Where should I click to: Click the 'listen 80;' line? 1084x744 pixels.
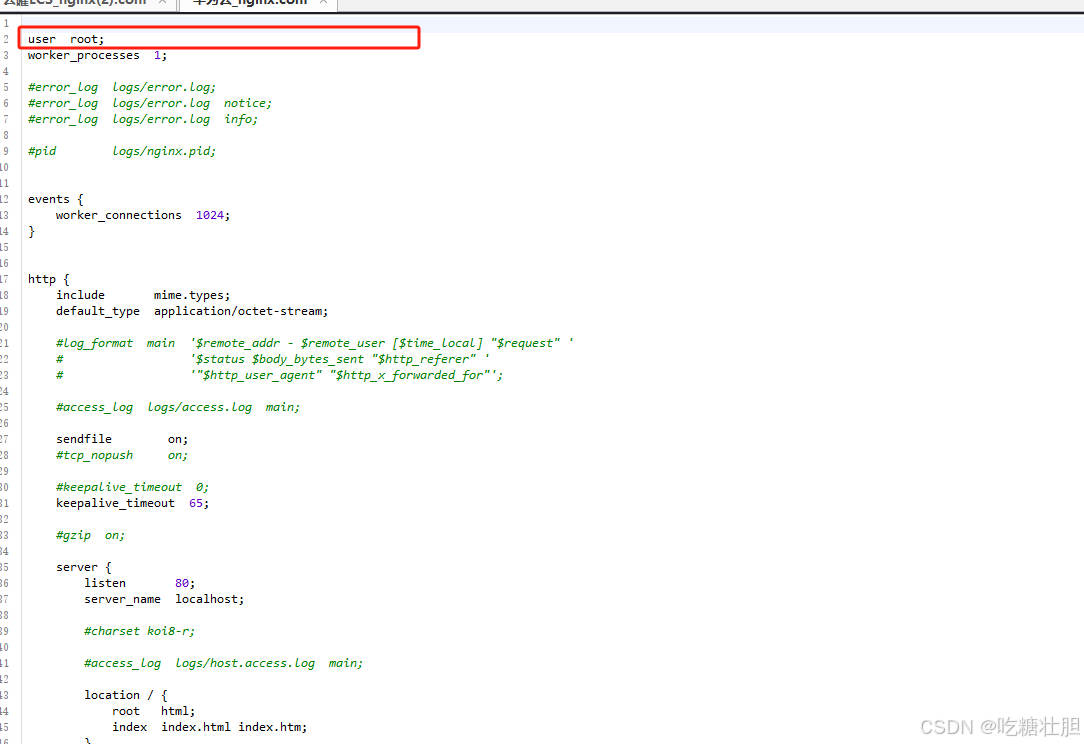(x=140, y=583)
